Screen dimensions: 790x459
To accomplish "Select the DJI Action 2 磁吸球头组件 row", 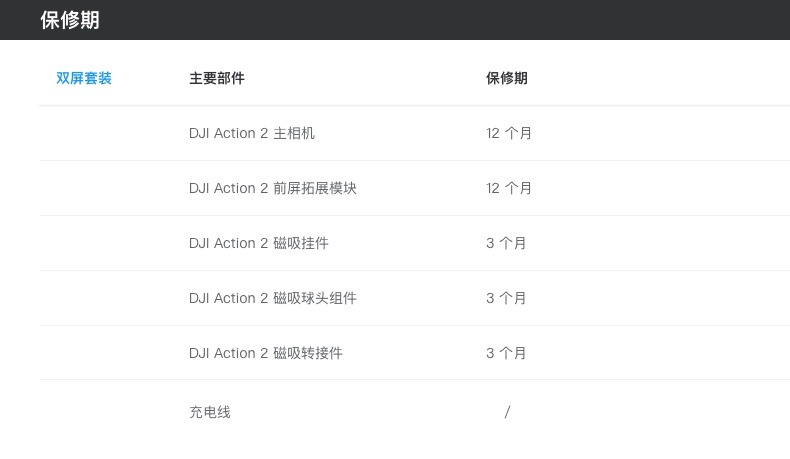I will 415,298.
